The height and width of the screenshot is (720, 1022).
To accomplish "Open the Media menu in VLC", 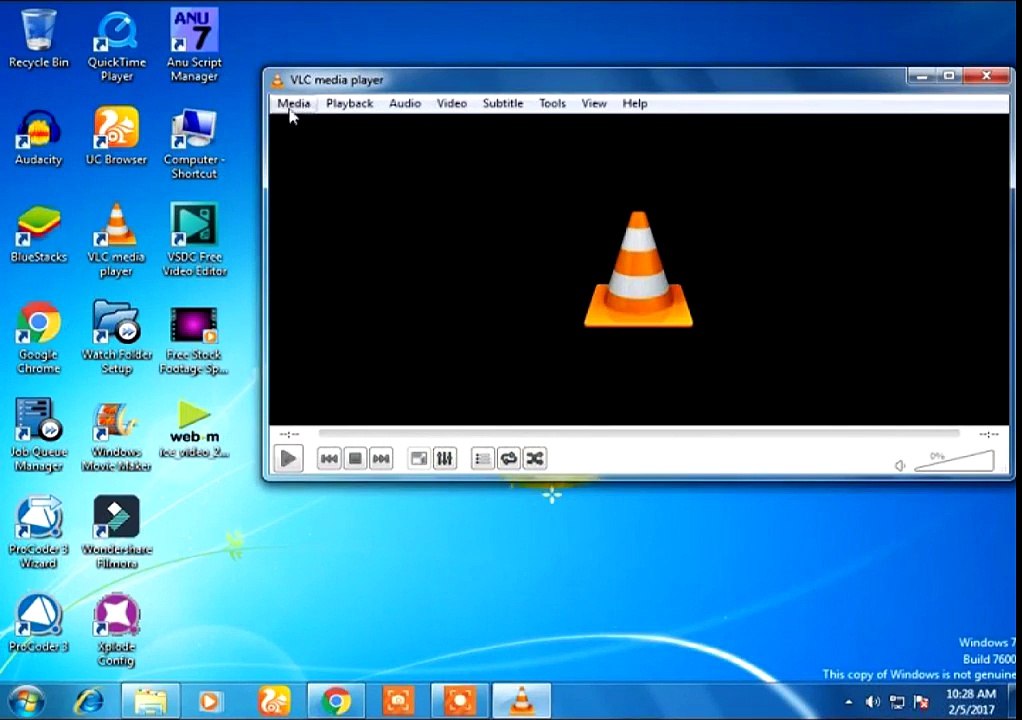I will [293, 104].
